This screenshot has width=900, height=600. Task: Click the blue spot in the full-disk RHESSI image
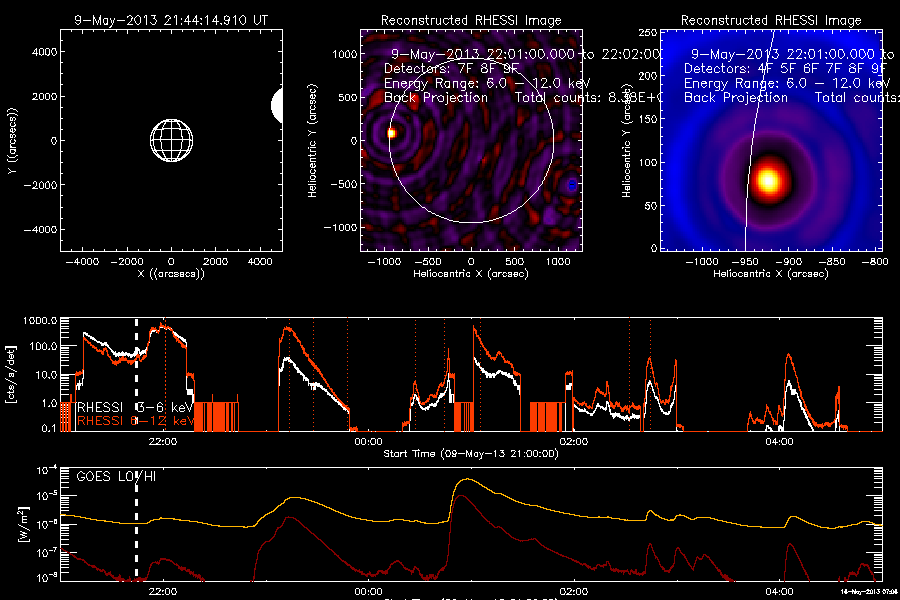click(x=572, y=185)
